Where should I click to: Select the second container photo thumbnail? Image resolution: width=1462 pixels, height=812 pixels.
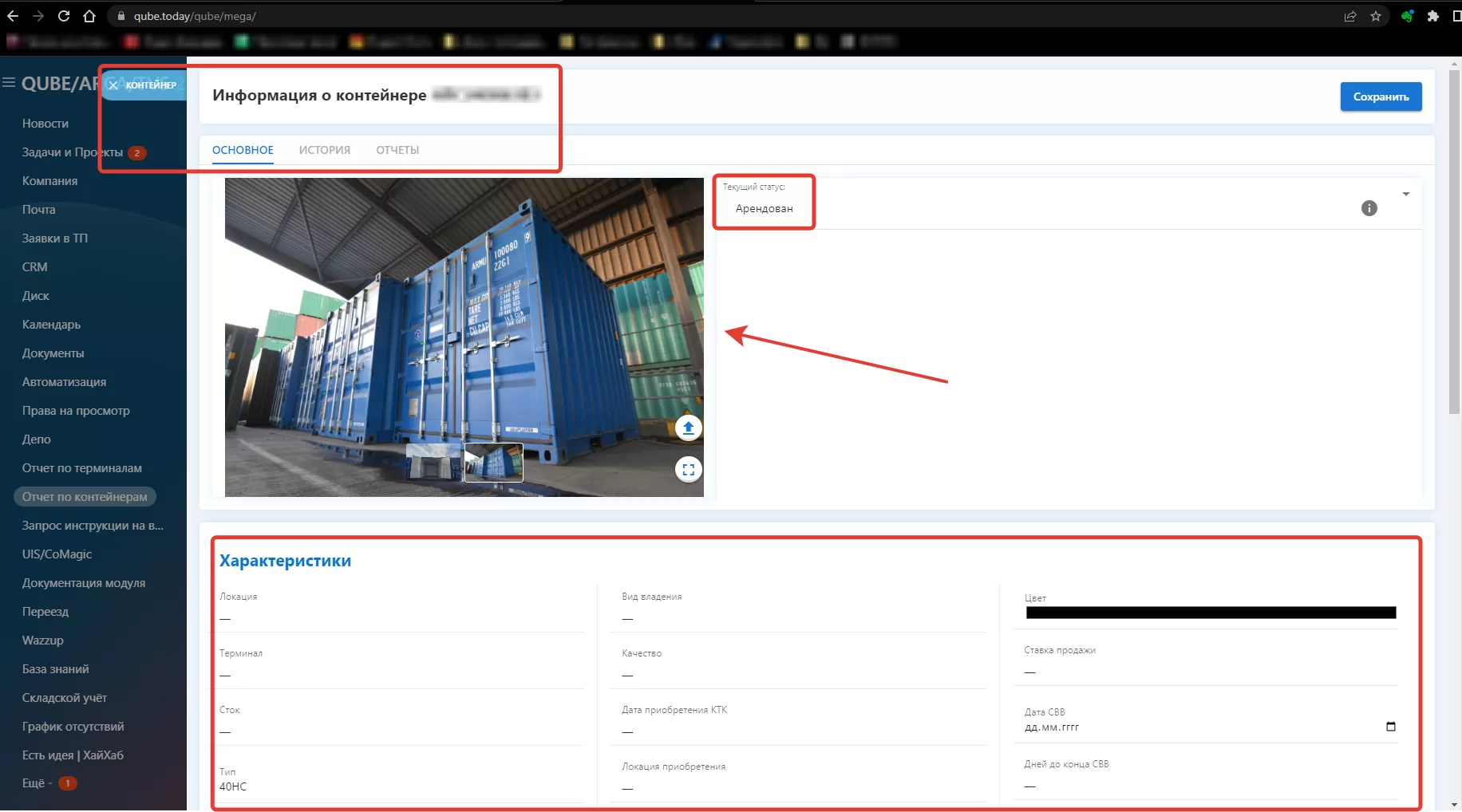[x=494, y=463]
